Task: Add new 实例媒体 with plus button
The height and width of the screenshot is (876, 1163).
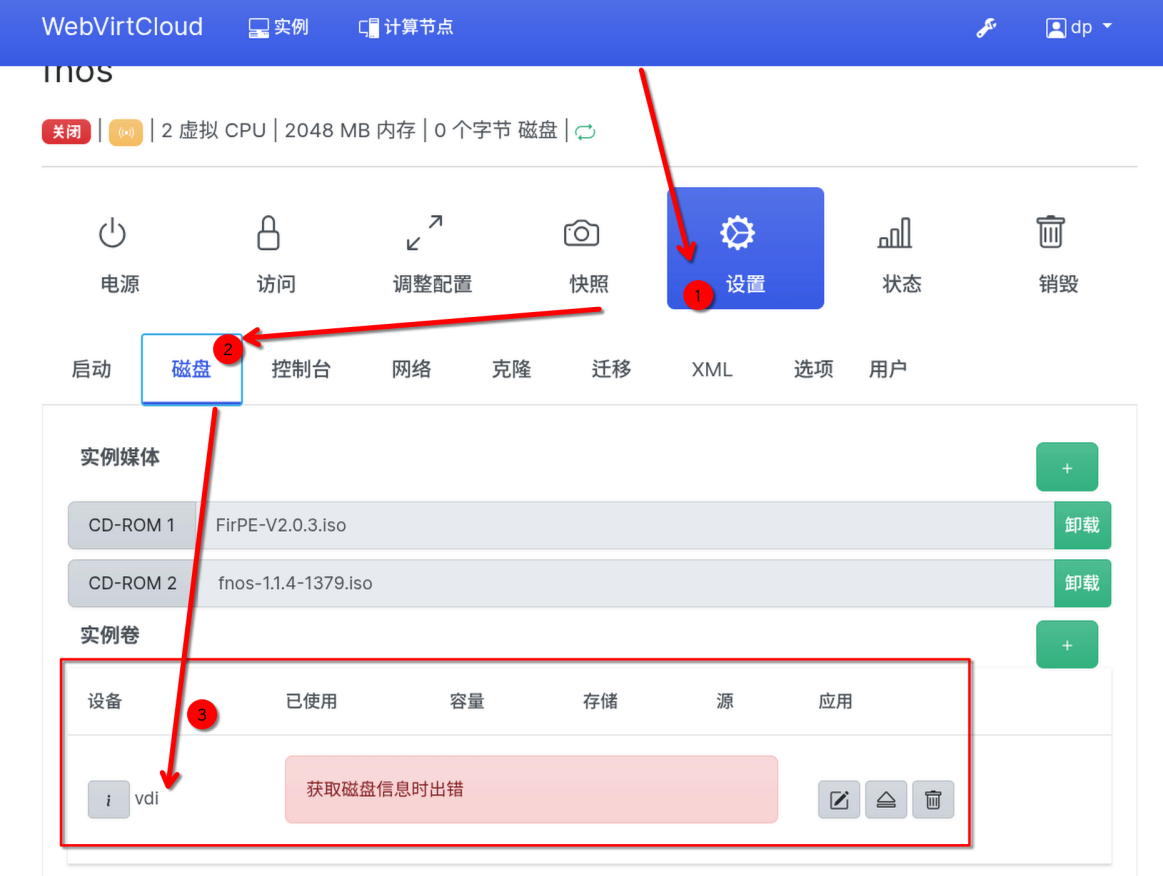Action: tap(1067, 467)
